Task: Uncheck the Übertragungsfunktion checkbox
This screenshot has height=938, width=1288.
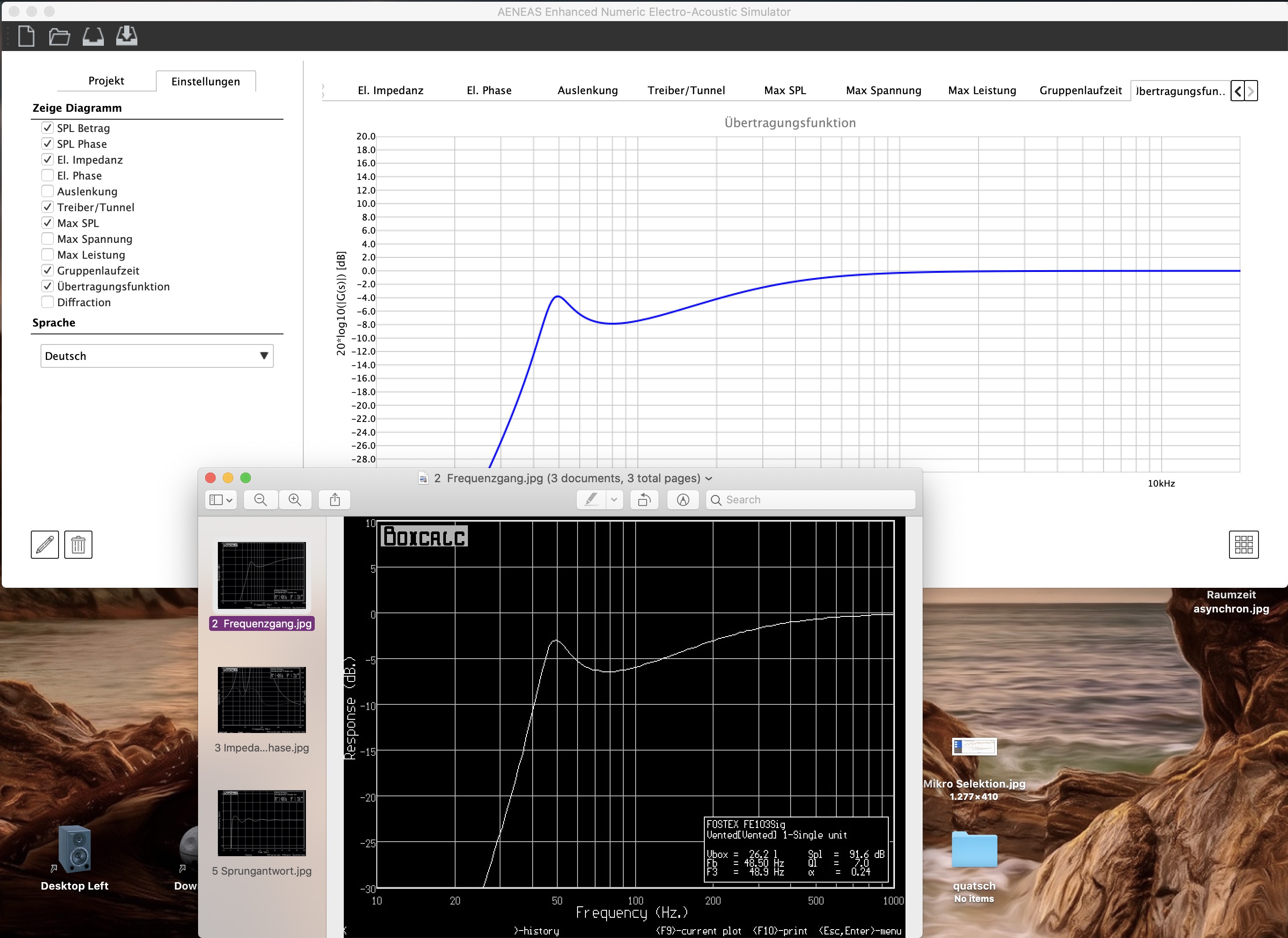Action: (48, 287)
